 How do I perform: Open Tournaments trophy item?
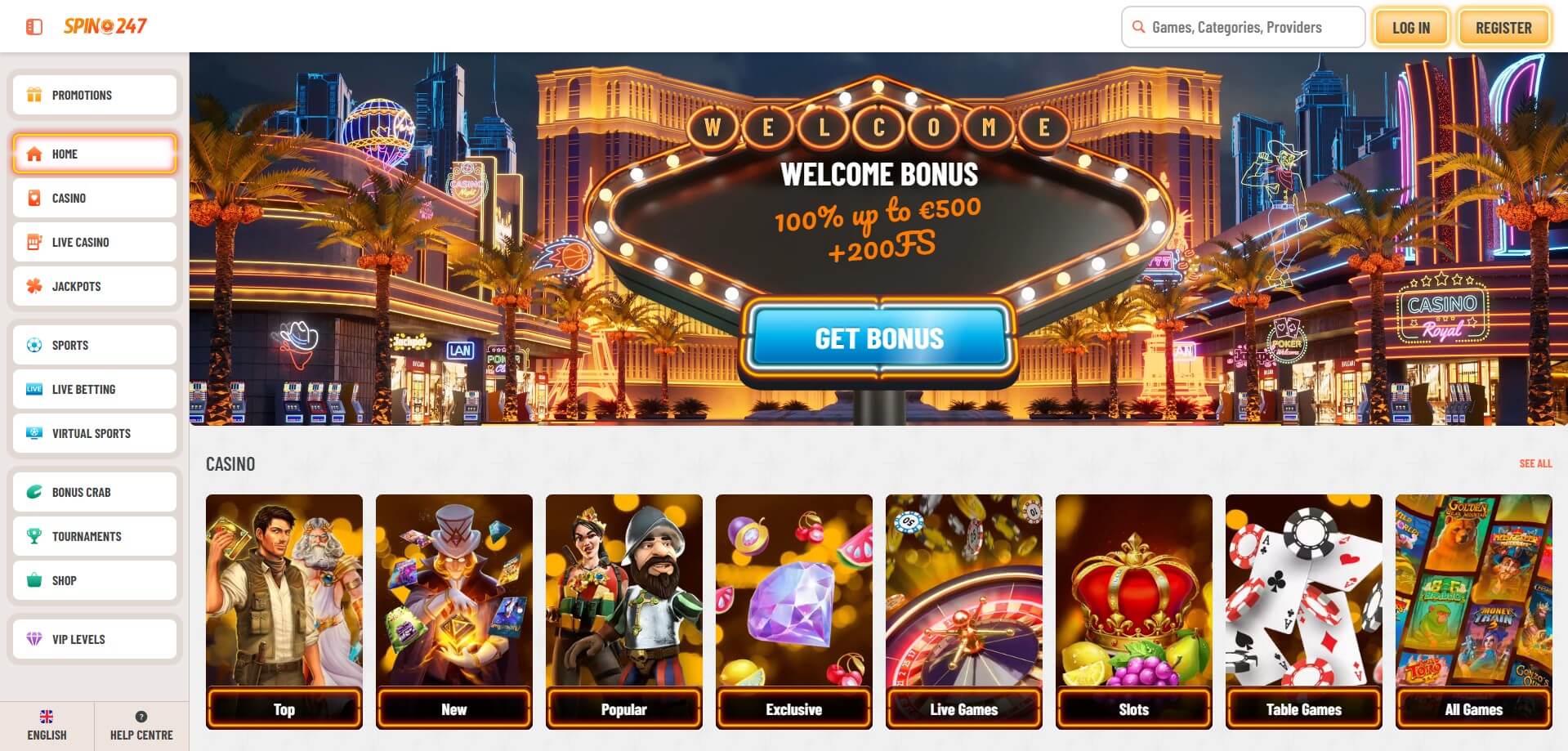click(95, 536)
